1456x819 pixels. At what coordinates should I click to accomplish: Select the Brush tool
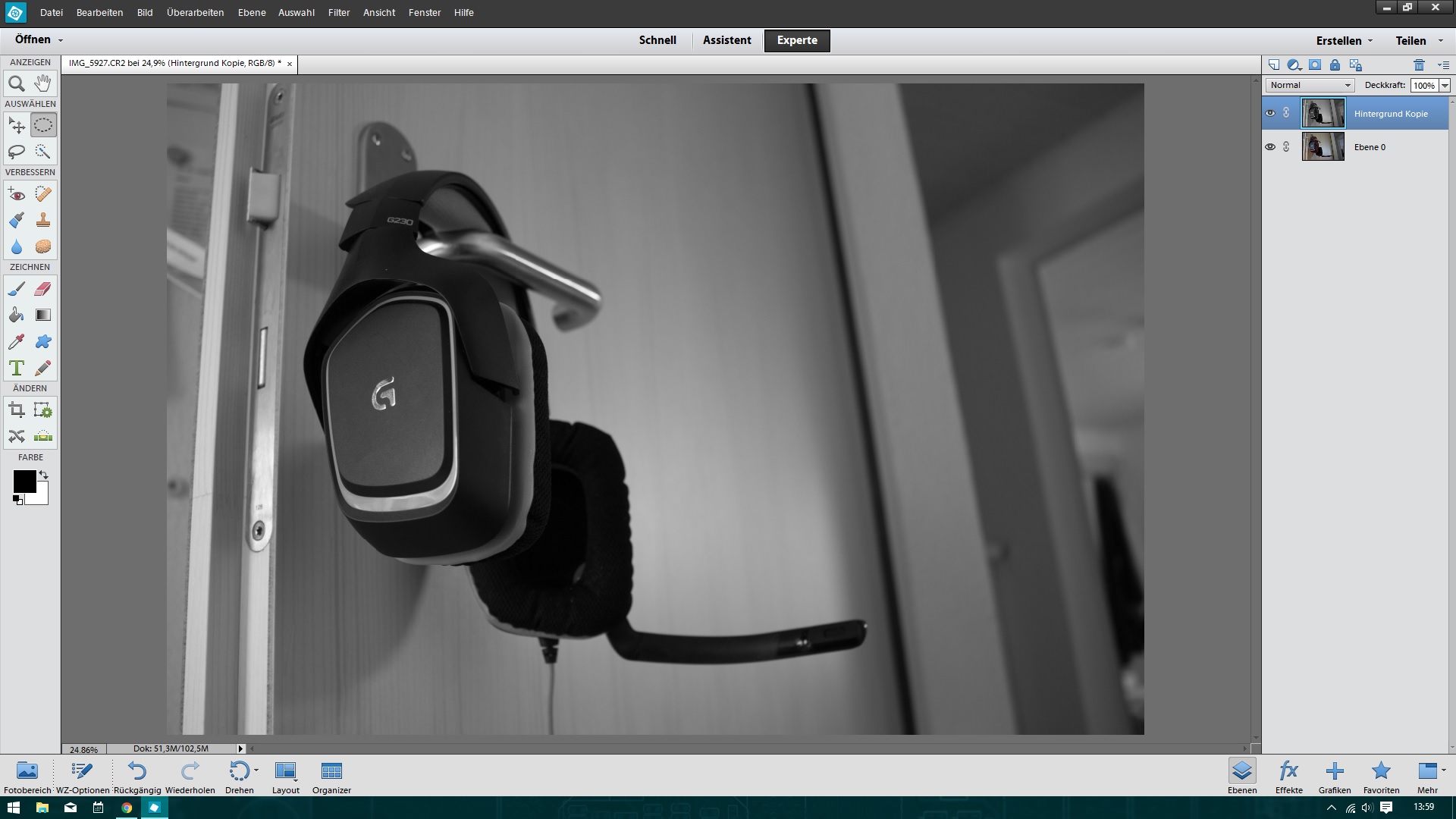[x=17, y=289]
